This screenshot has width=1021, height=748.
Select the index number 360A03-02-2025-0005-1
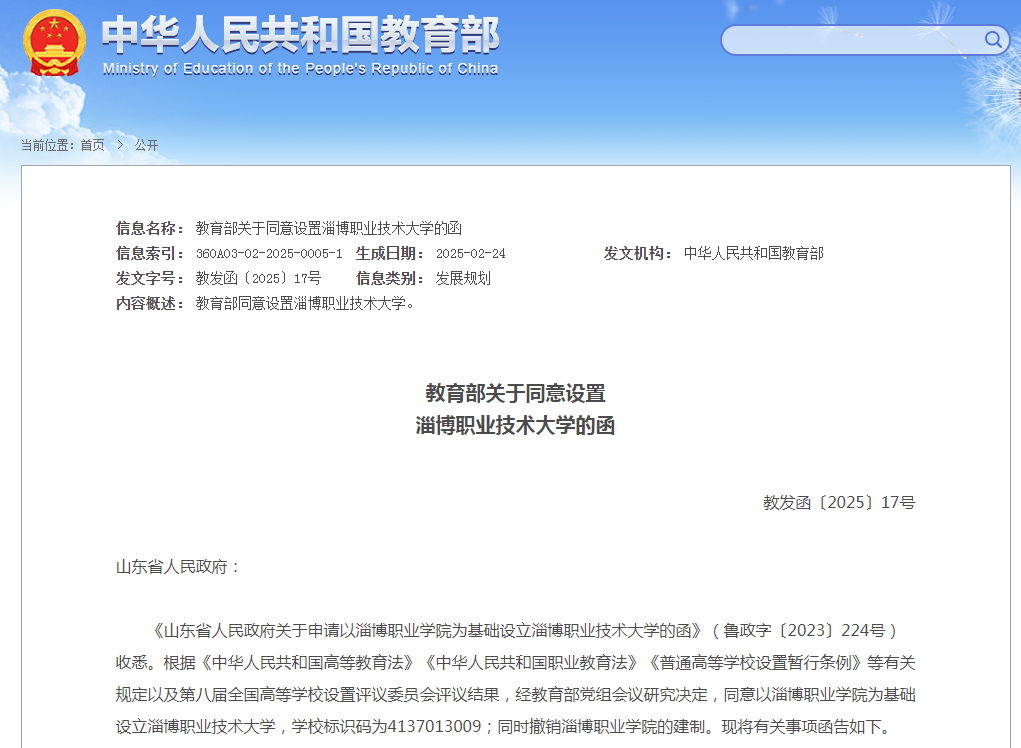click(269, 254)
